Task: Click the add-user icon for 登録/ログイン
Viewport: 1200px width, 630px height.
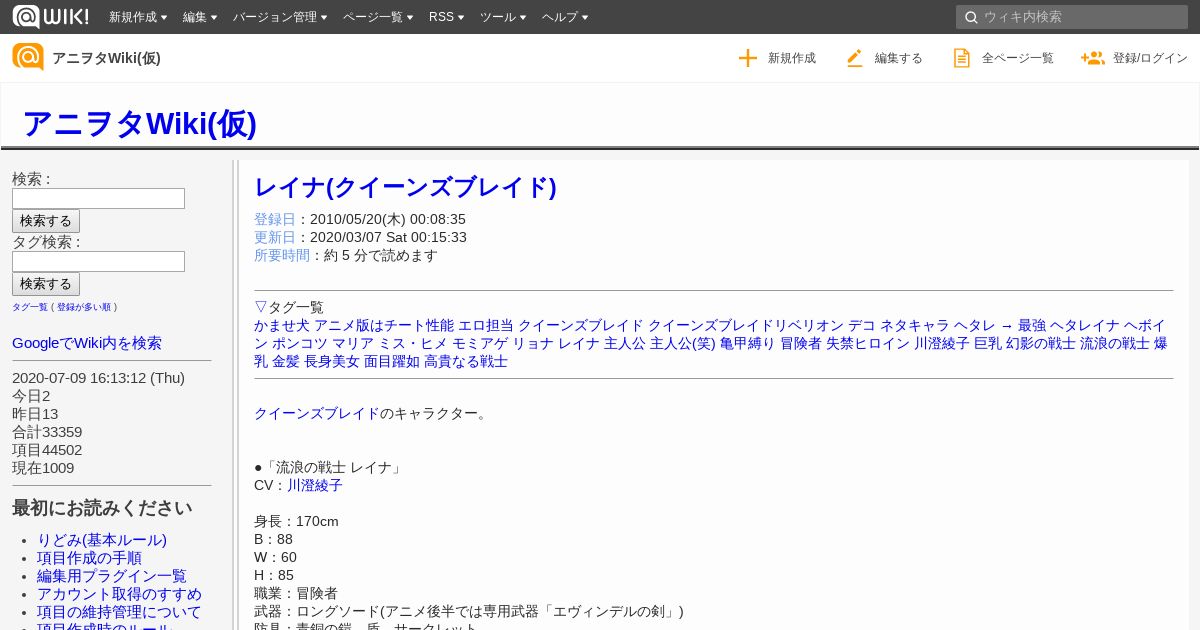Action: click(x=1092, y=58)
